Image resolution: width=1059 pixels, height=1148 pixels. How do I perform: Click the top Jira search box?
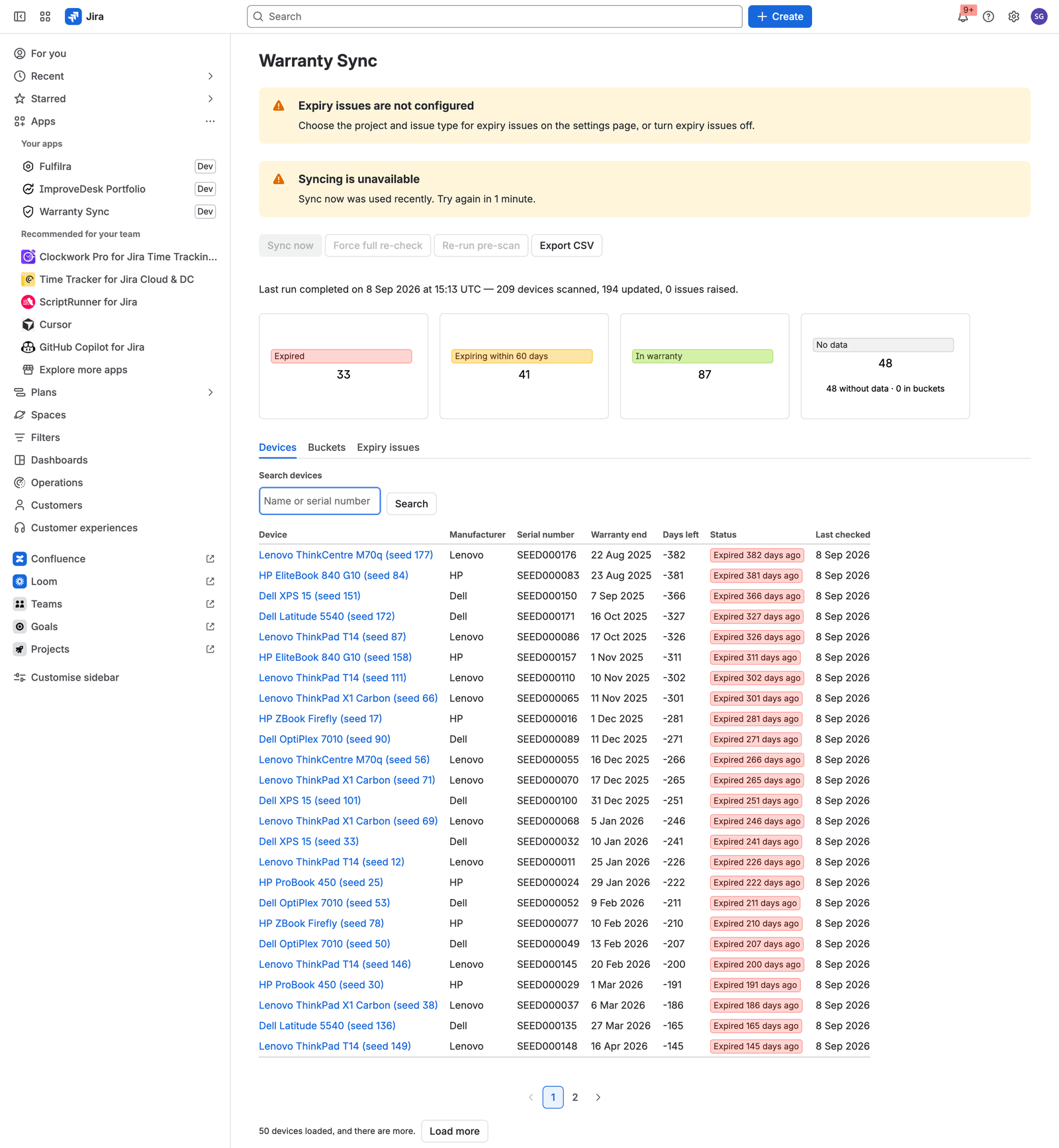point(494,17)
